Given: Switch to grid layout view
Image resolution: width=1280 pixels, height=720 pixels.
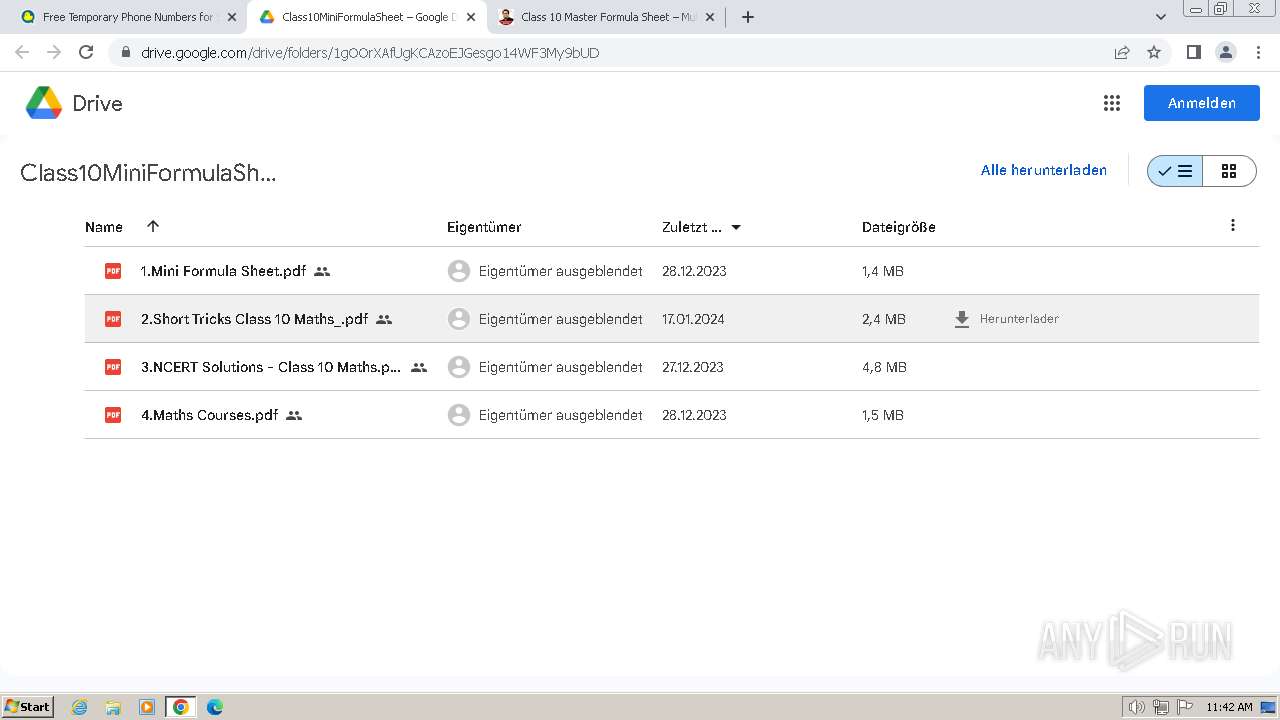Looking at the screenshot, I should click(1229, 171).
